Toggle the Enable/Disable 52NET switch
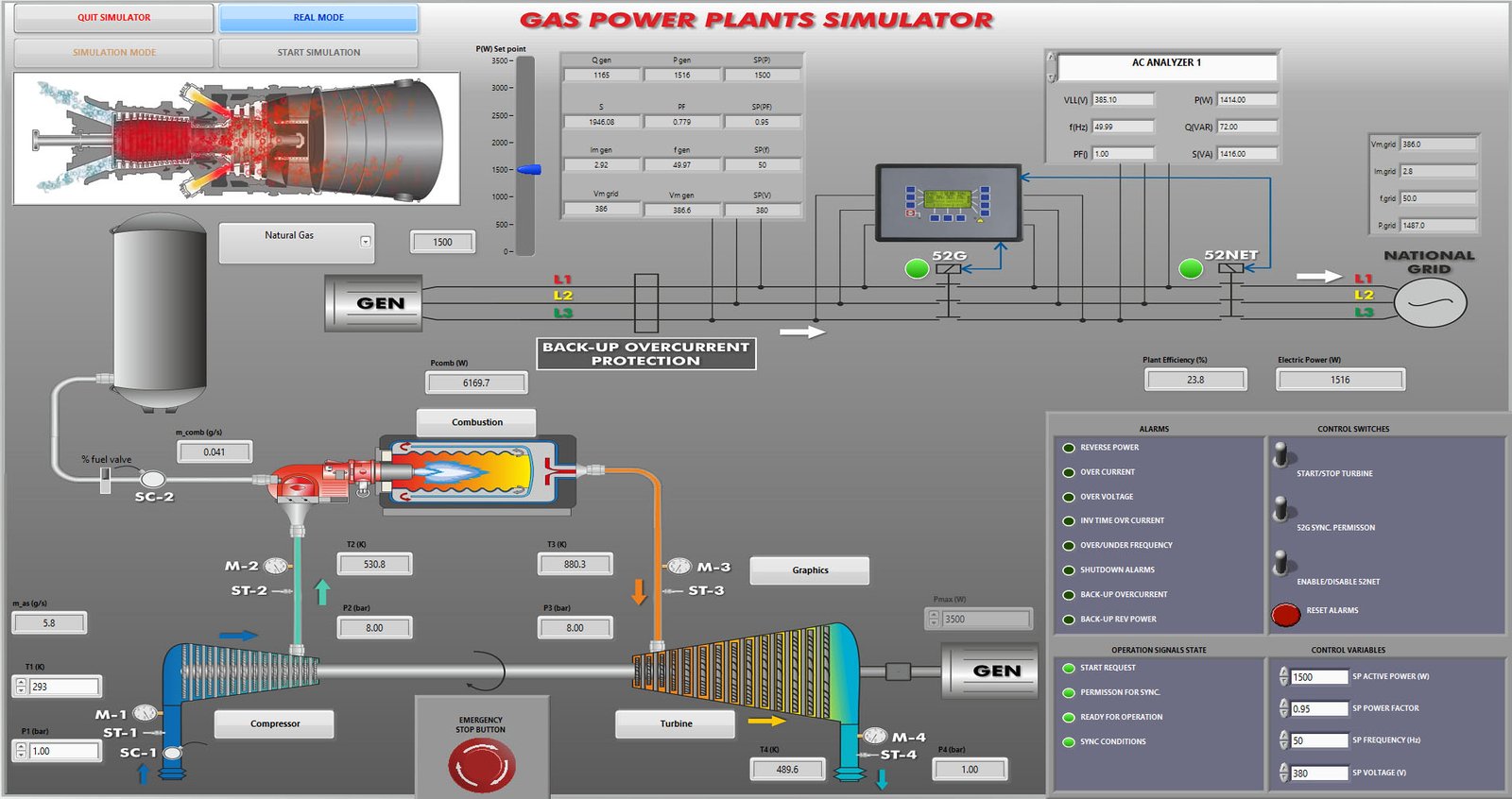The height and width of the screenshot is (799, 1512). (x=1281, y=564)
